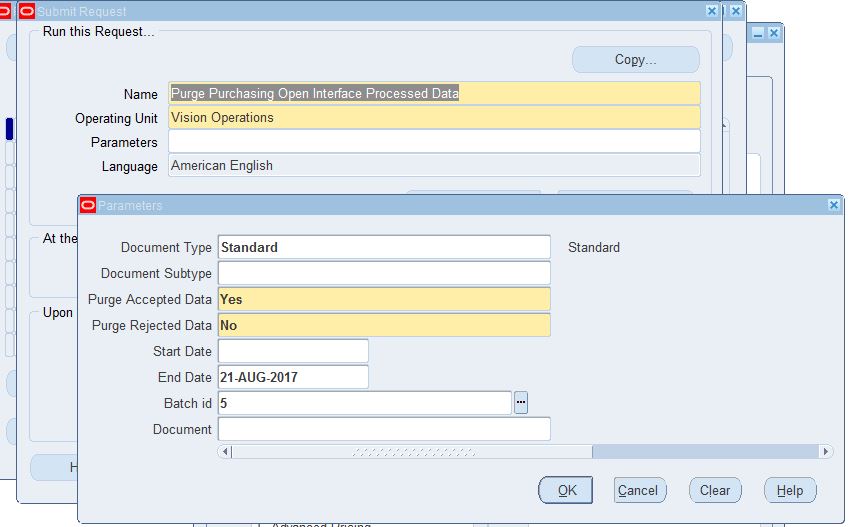This screenshot has height=527, width=856.
Task: Click the Oracle icon in Submit Request title
Action: click(27, 11)
